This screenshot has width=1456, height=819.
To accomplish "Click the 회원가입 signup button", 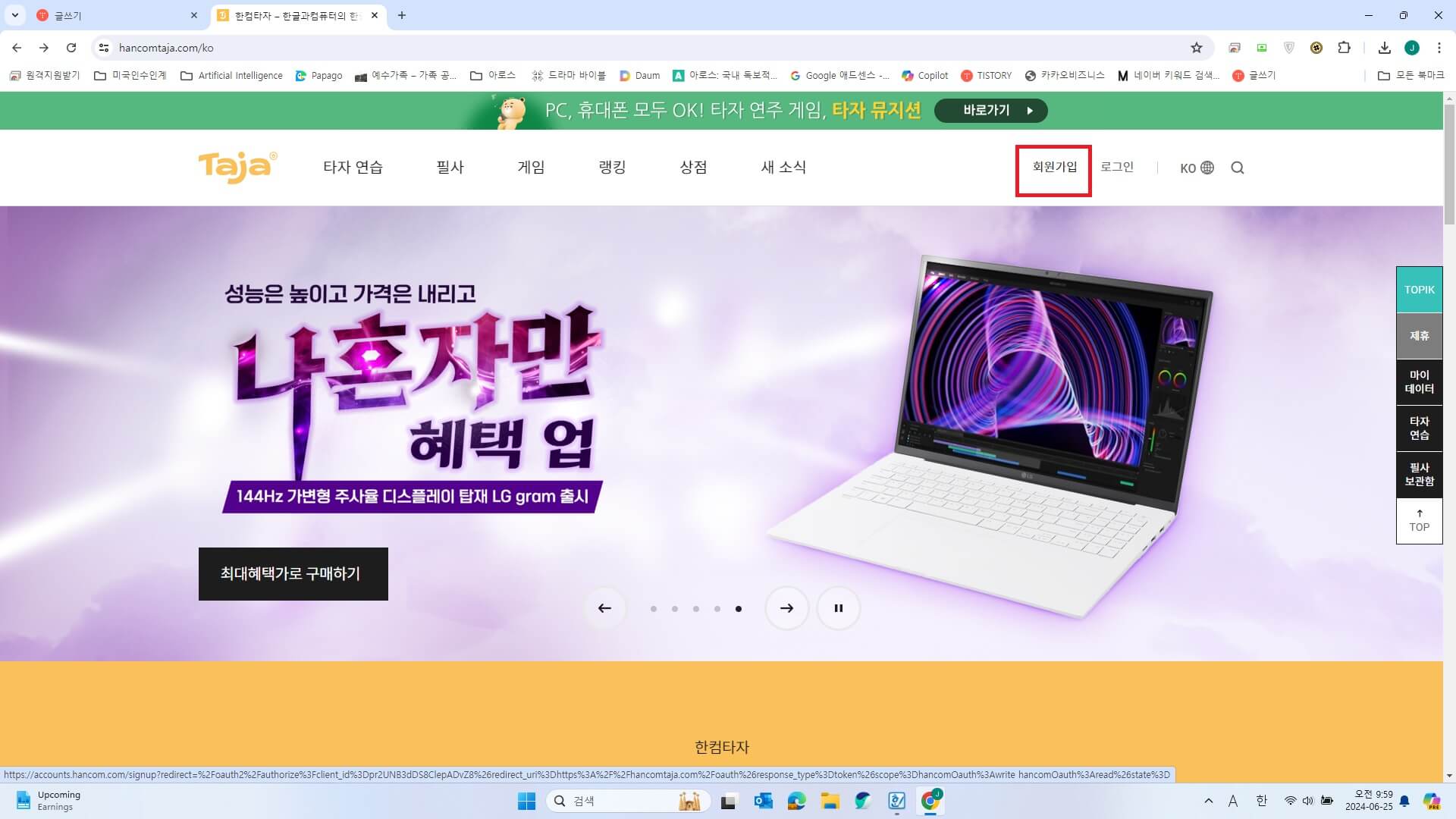I will point(1053,168).
